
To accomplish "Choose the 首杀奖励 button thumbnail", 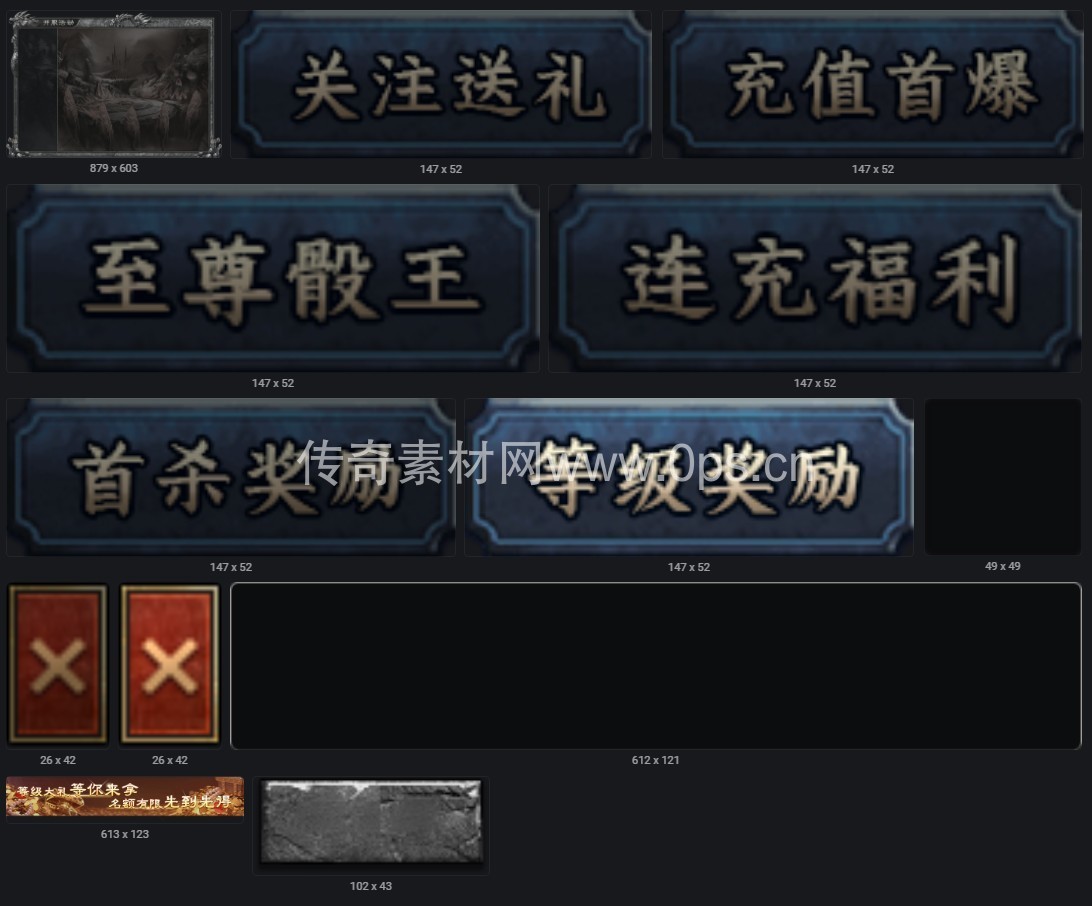I will pos(231,477).
